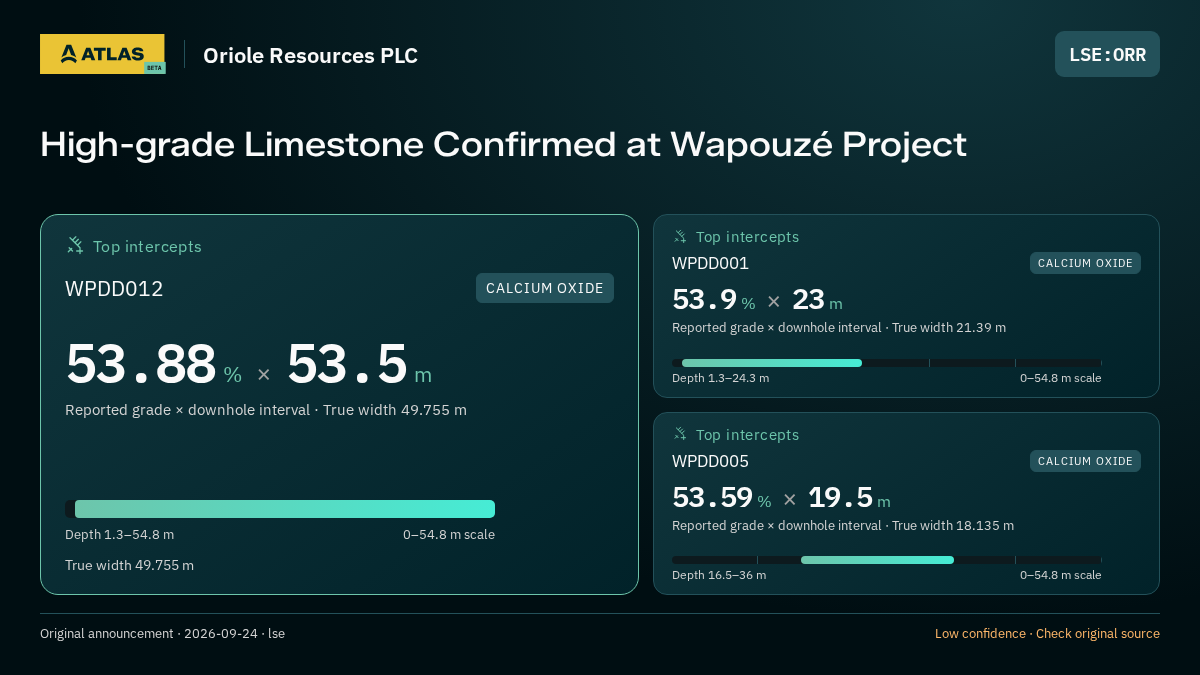Click the drill icon in WPDD012 card
1200x675 pixels.
tap(75, 245)
